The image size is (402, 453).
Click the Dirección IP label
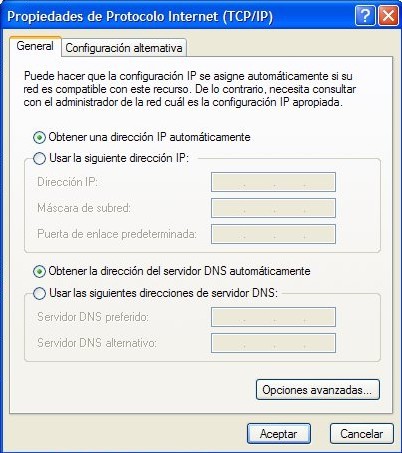(67, 182)
